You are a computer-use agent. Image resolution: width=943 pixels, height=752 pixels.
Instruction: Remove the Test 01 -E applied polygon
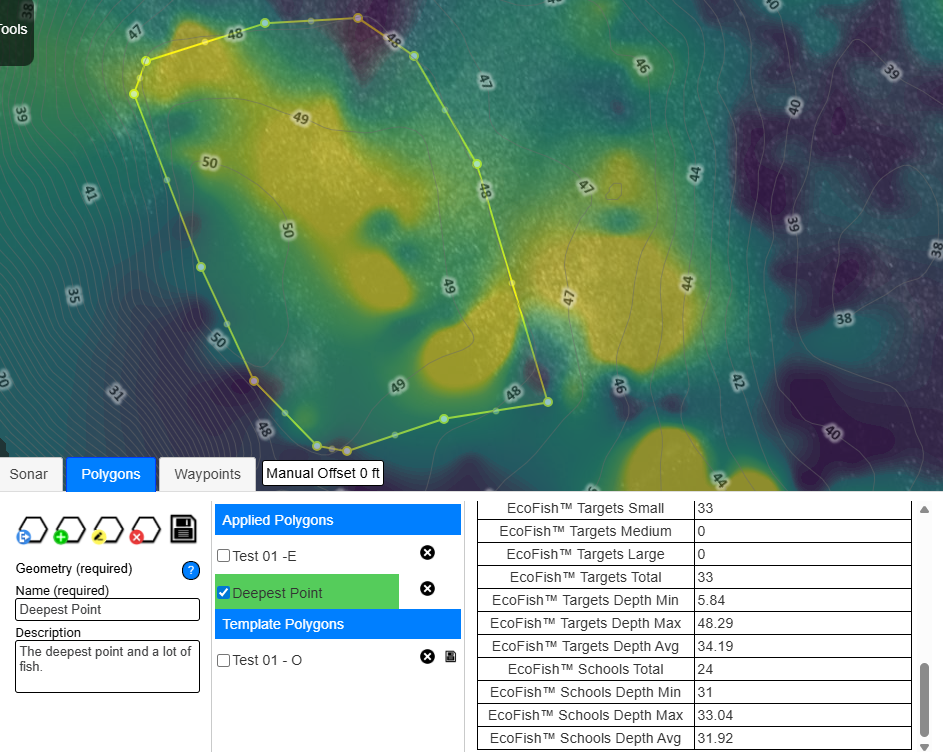pyautogui.click(x=427, y=553)
